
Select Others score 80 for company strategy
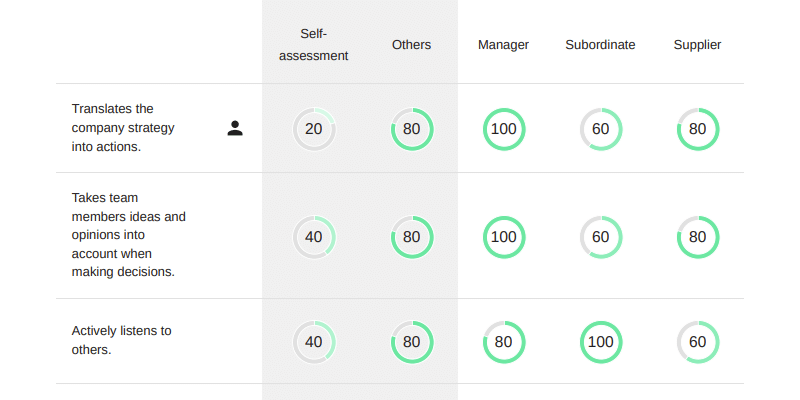[x=412, y=129]
